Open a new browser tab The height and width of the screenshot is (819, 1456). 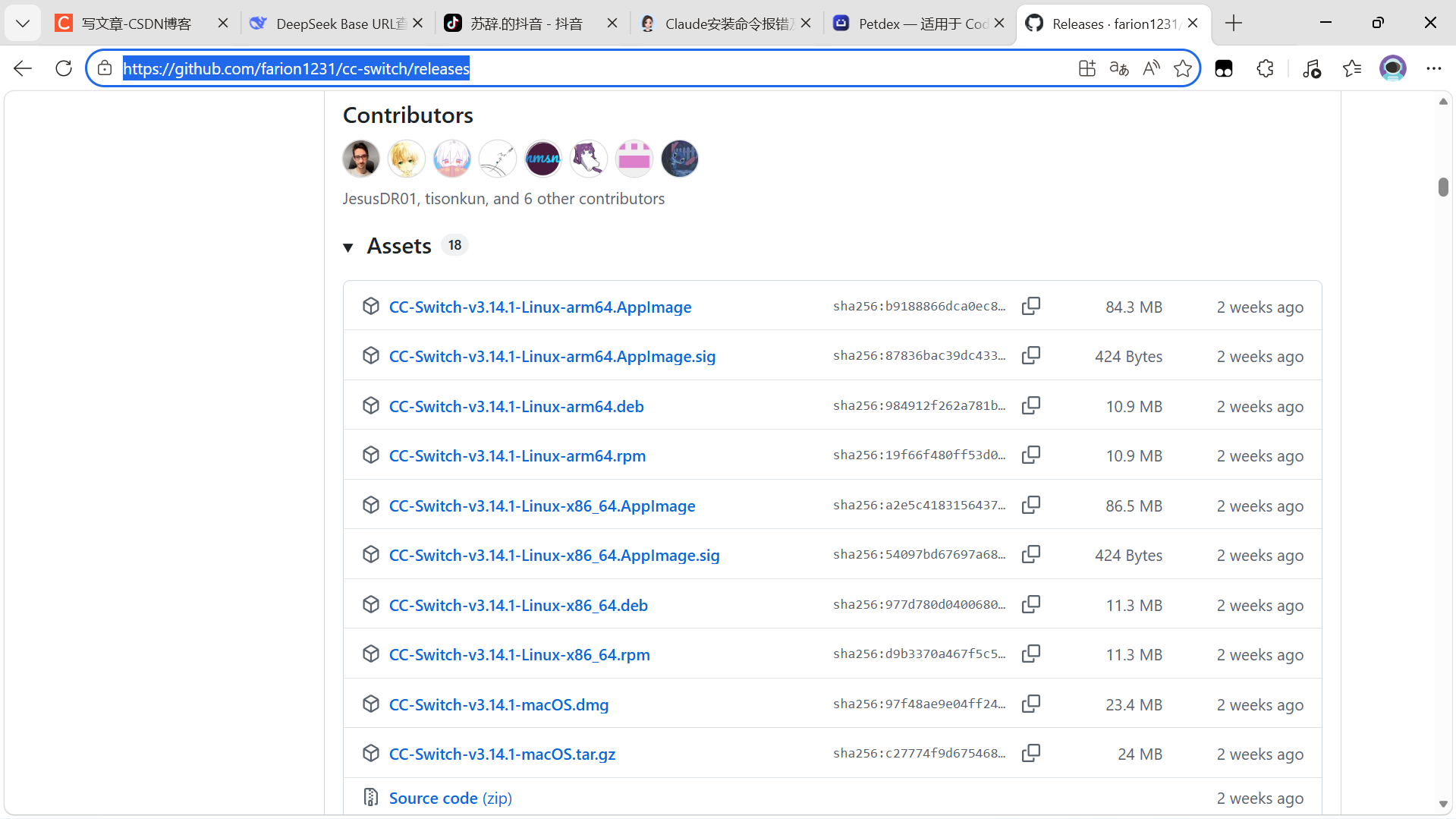[x=1234, y=24]
